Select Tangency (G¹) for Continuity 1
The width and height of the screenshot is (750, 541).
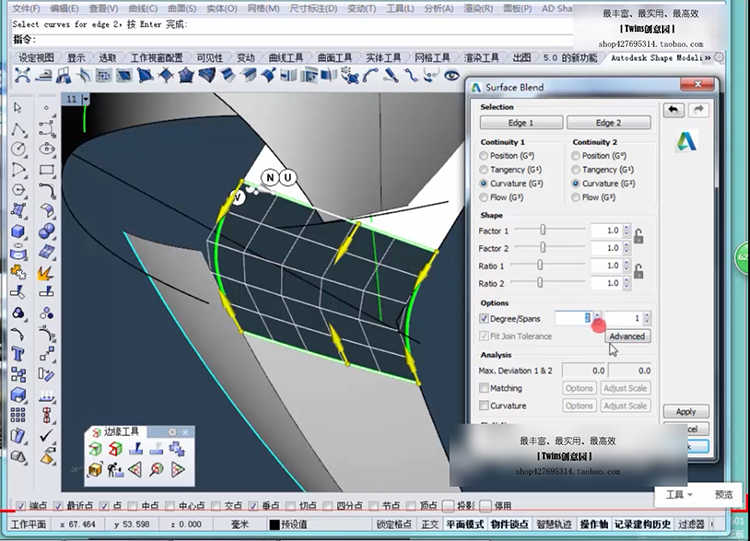click(485, 170)
